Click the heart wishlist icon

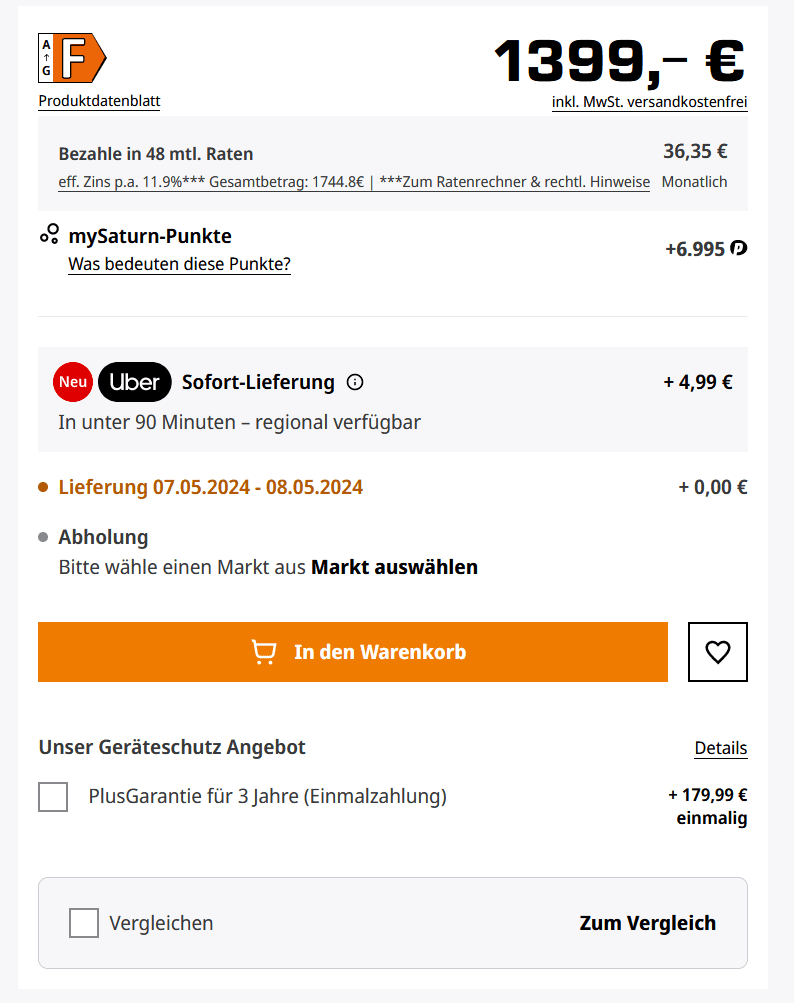[x=718, y=652]
